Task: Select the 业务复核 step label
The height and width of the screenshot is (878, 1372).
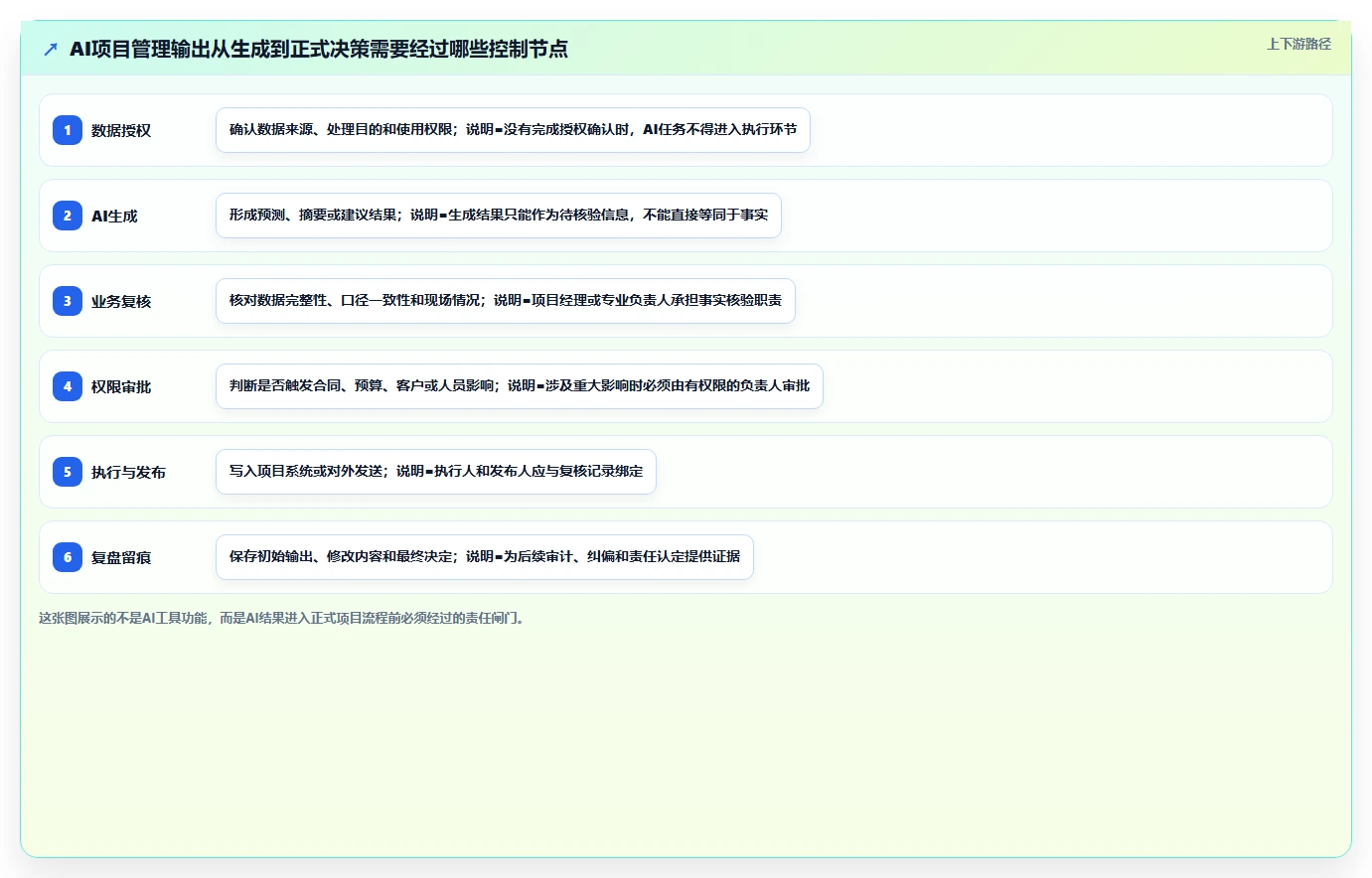Action: [x=121, y=301]
